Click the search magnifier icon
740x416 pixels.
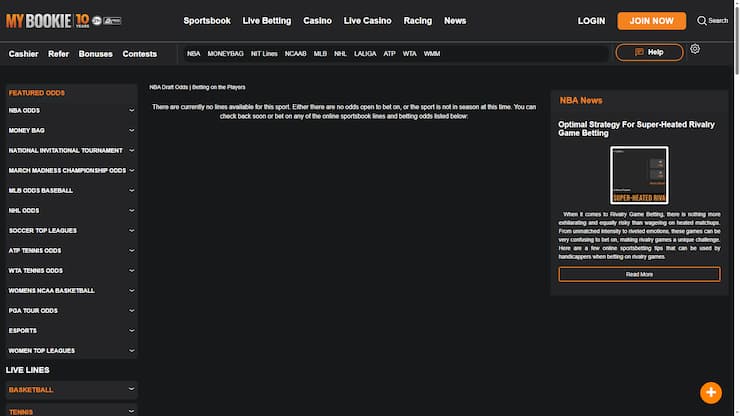click(x=702, y=21)
